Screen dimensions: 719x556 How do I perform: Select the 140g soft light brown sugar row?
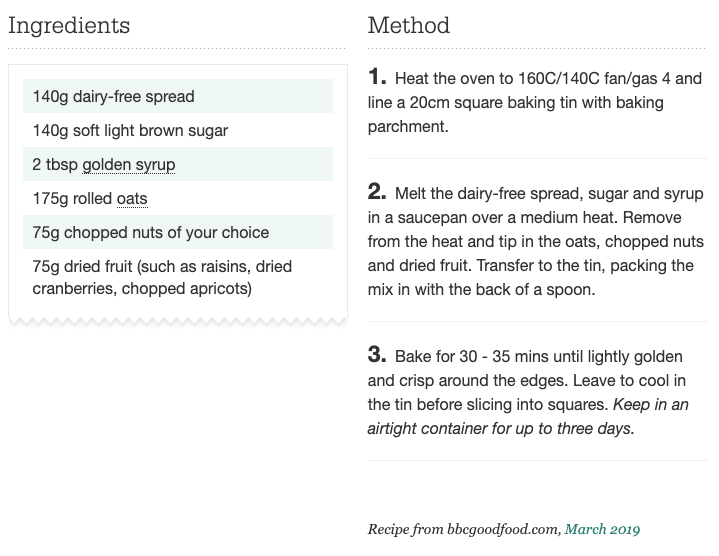pos(178,130)
